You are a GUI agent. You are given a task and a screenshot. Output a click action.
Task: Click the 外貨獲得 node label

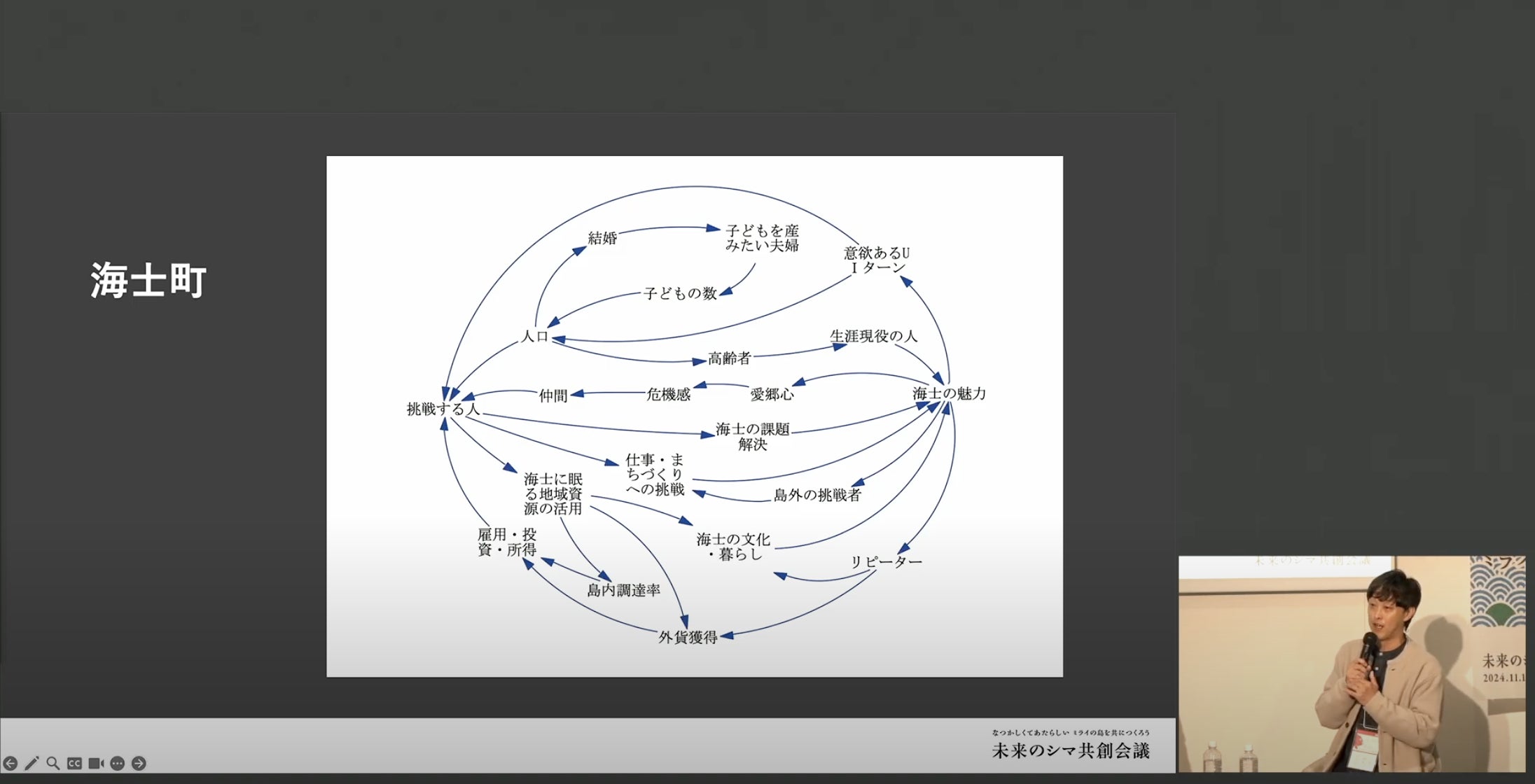click(x=688, y=637)
